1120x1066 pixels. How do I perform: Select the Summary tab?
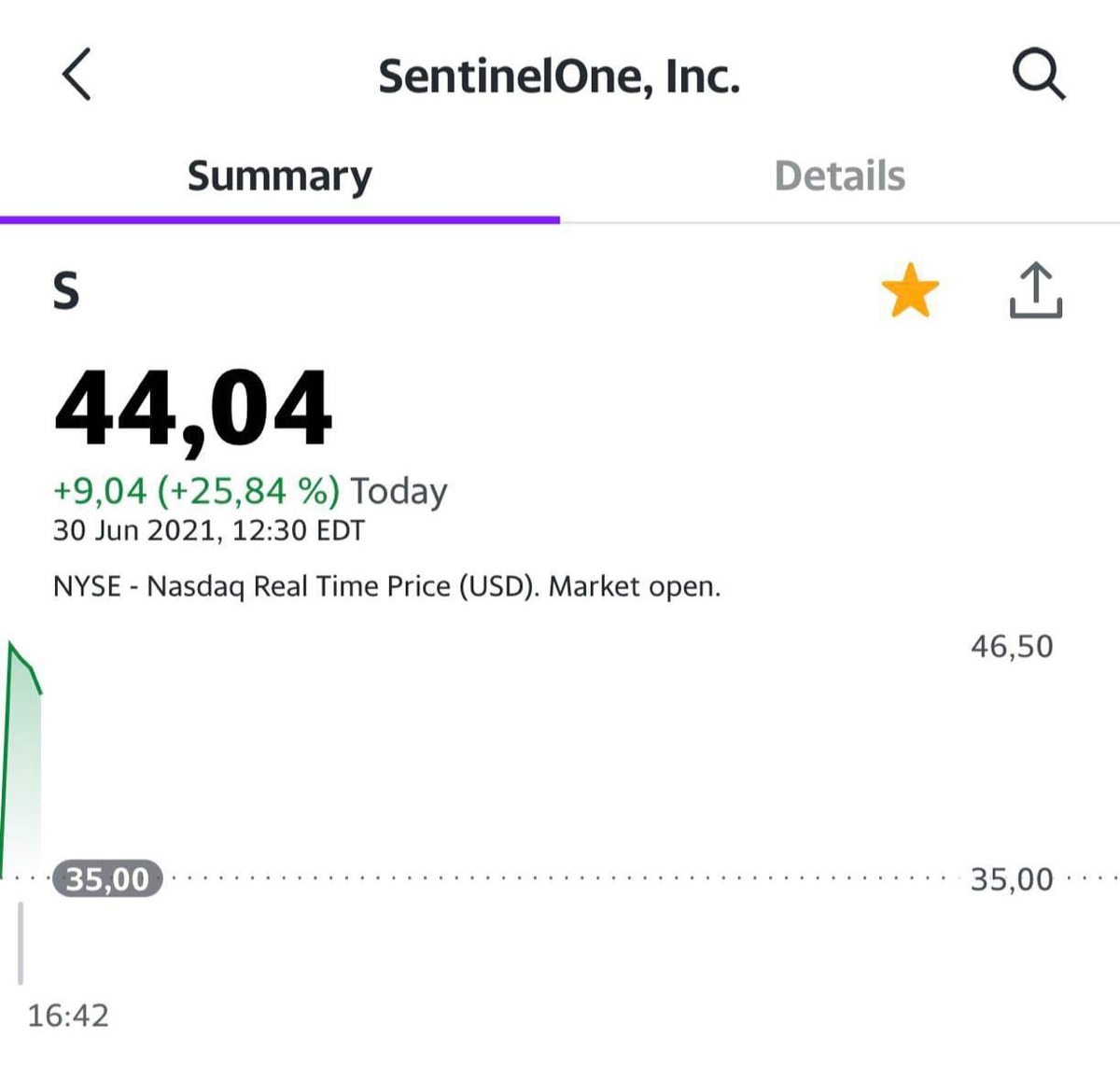coord(279,177)
